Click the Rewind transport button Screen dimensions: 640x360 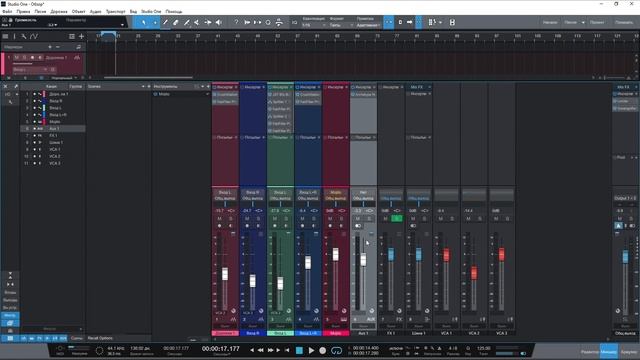pos(261,350)
